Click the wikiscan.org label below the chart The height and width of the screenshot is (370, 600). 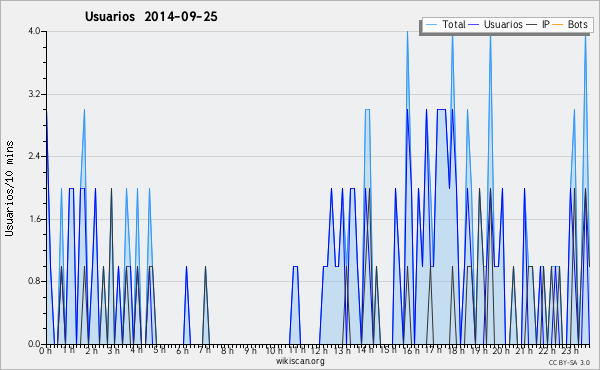300,361
